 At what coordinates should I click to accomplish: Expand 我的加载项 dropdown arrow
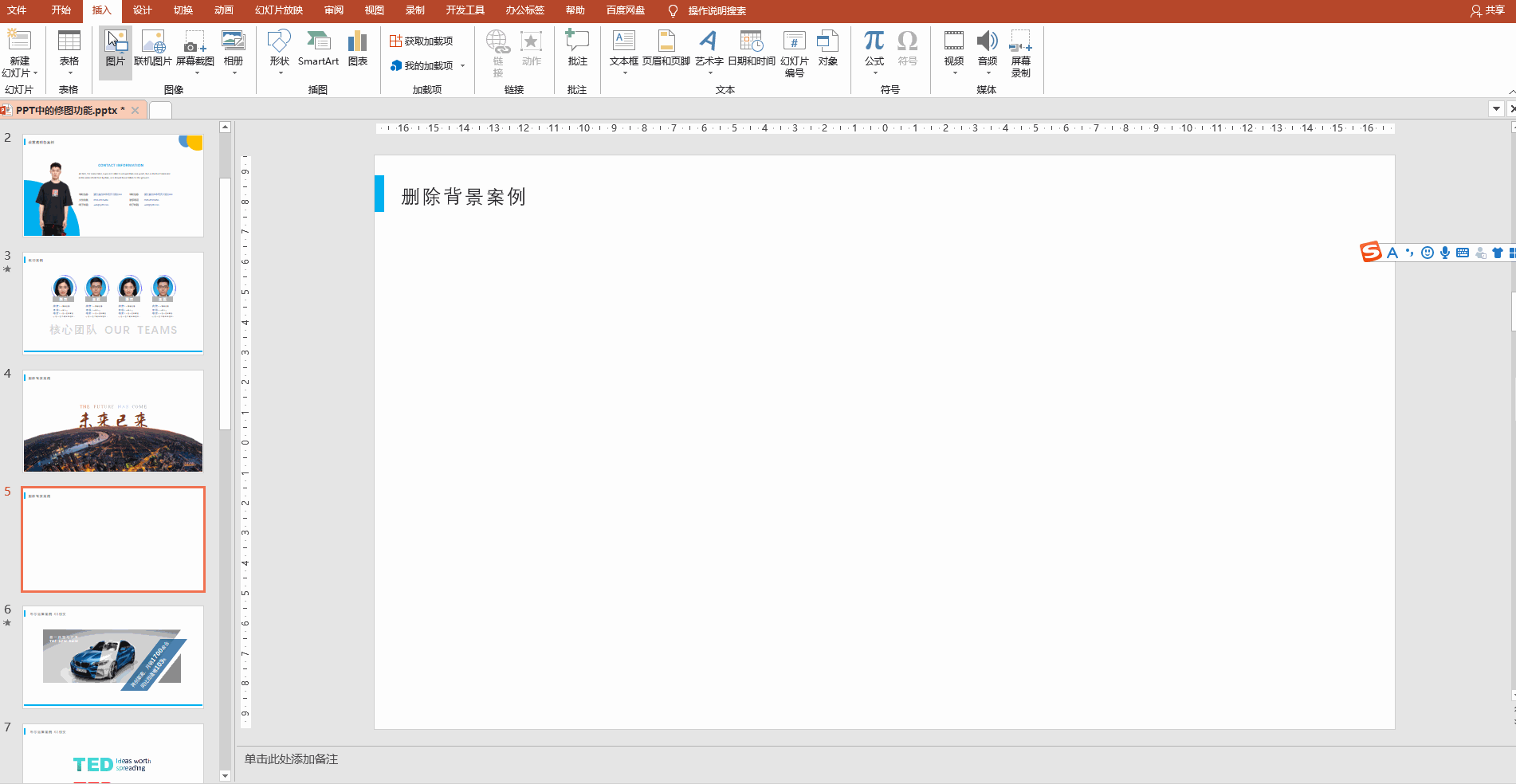tap(463, 66)
